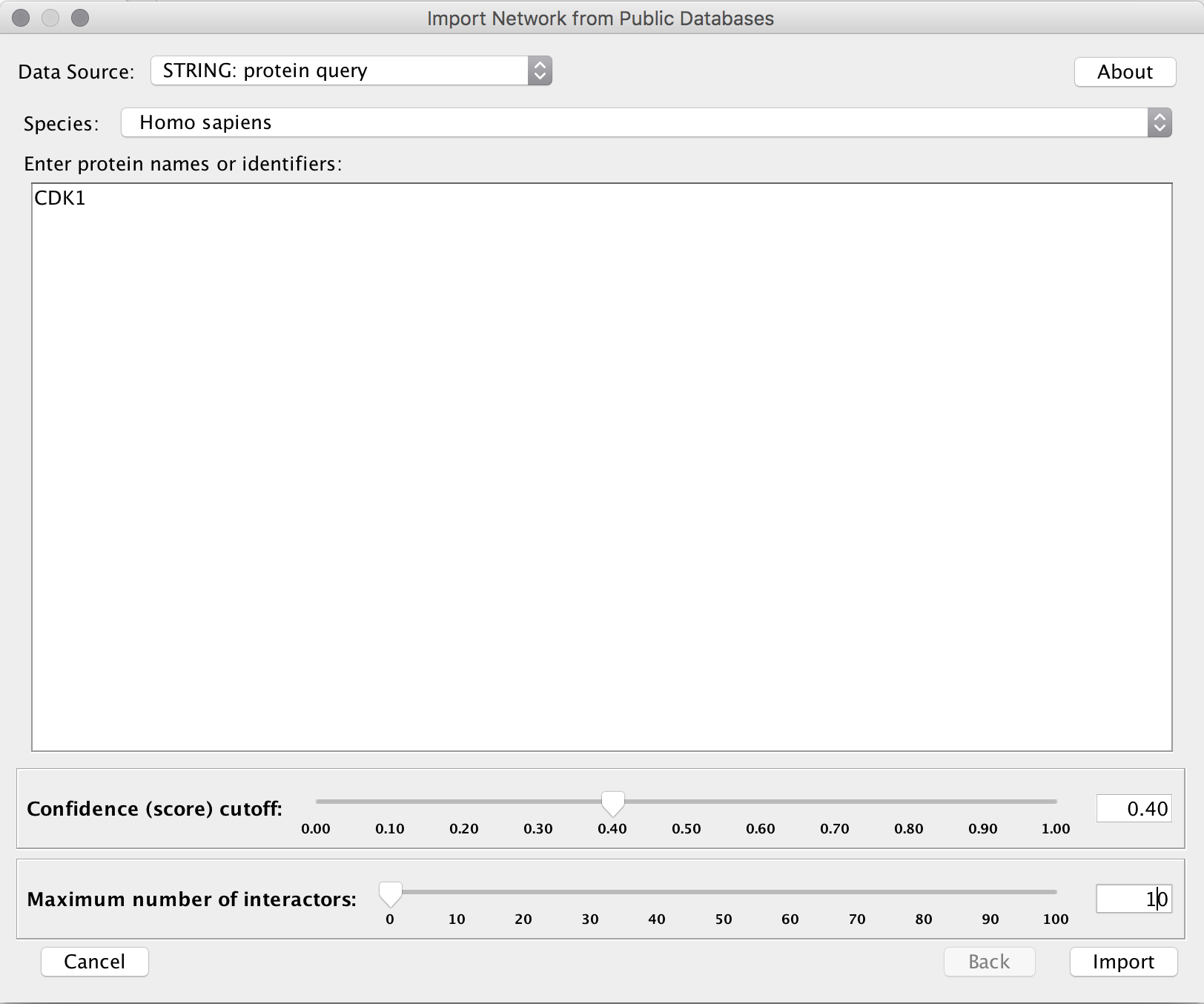Click the maximum interactors value field
Viewport: 1204px width, 1004px height.
point(1134,899)
